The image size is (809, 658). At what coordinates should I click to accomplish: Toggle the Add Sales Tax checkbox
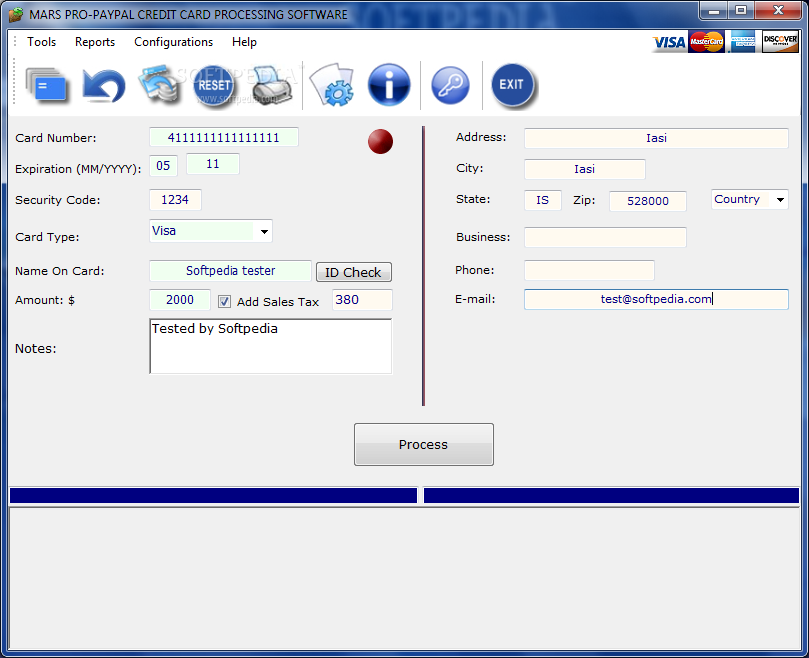[224, 301]
